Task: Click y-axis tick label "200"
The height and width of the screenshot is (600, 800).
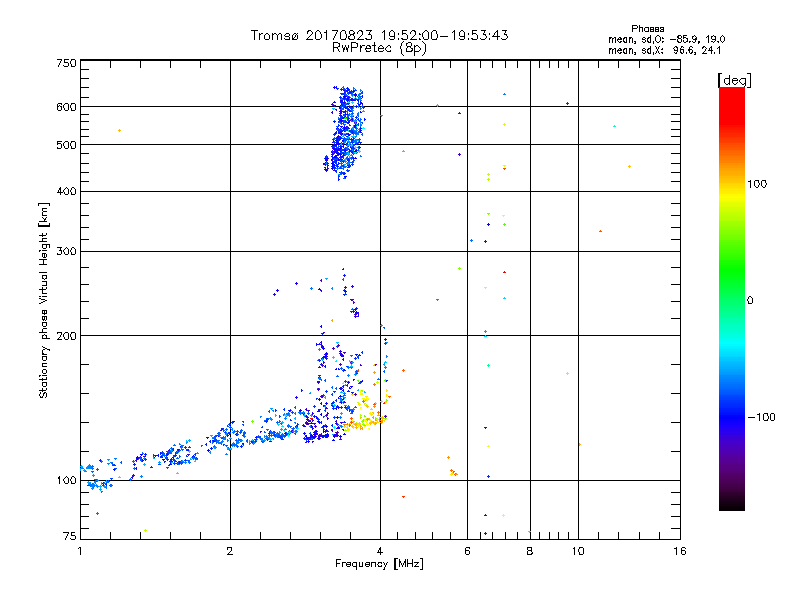Action: 66,336
